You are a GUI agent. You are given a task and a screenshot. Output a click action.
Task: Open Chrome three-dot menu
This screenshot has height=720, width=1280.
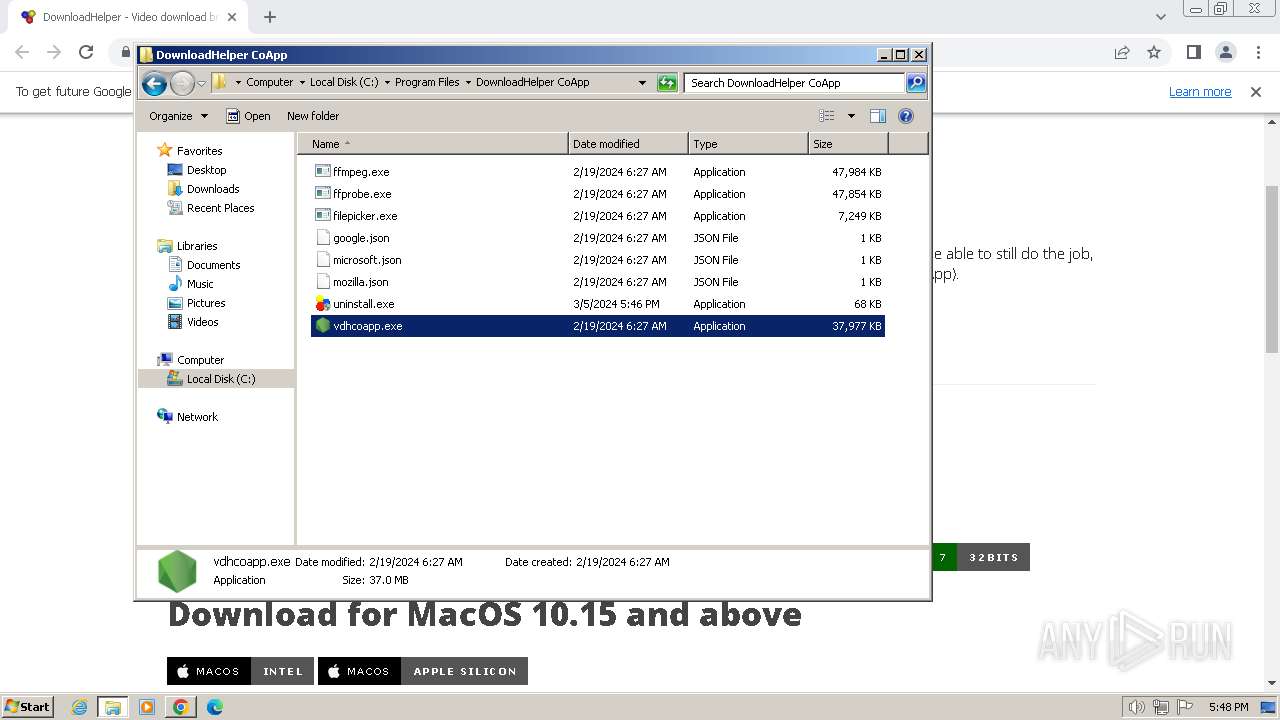1257,52
